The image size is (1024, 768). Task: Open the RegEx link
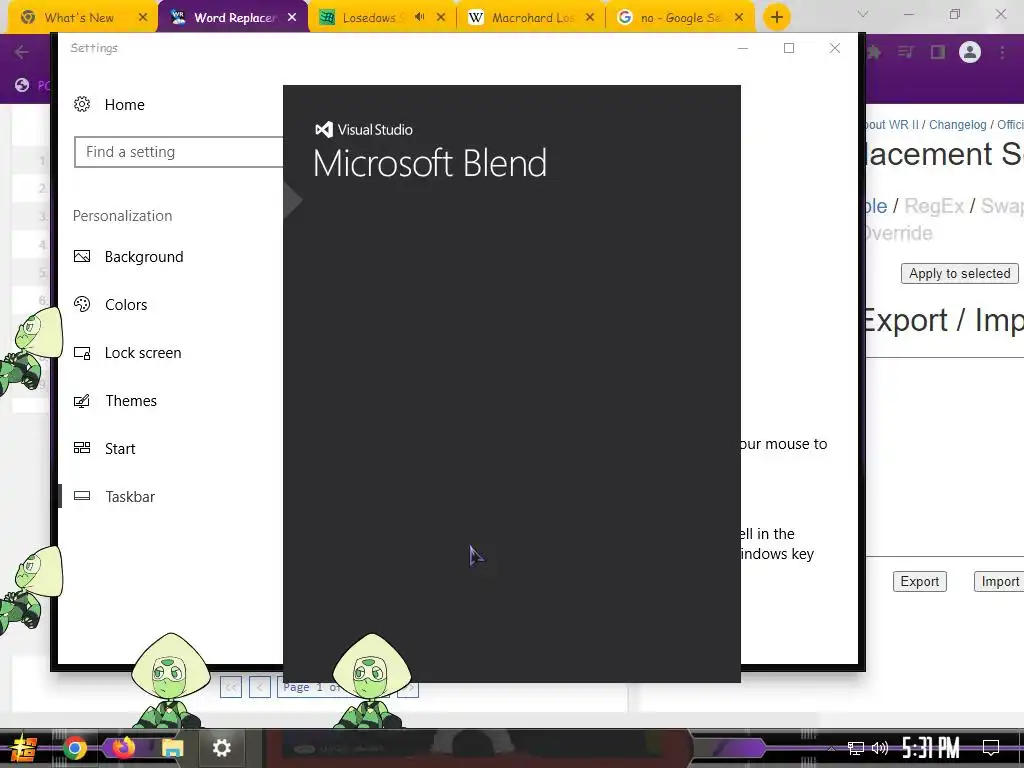(x=934, y=206)
